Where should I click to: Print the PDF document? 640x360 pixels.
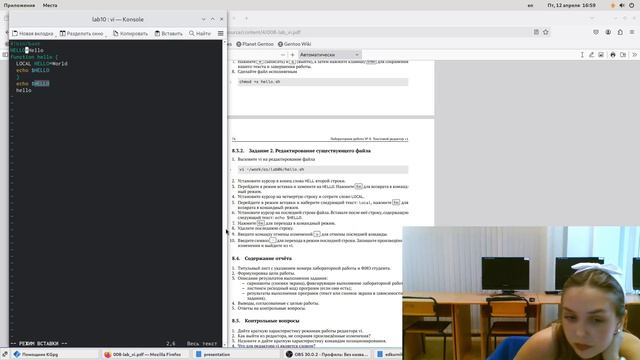(613, 54)
